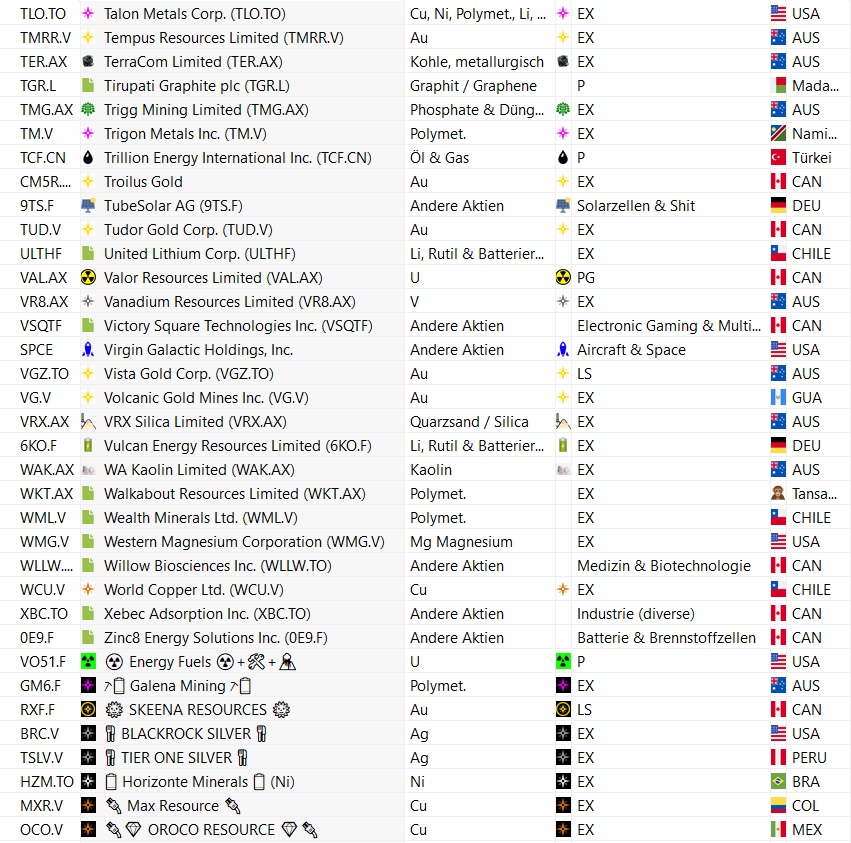Click the Guatemala flag in the Volcanic Gold Mines row
Screen dimensions: 851x843
click(778, 397)
